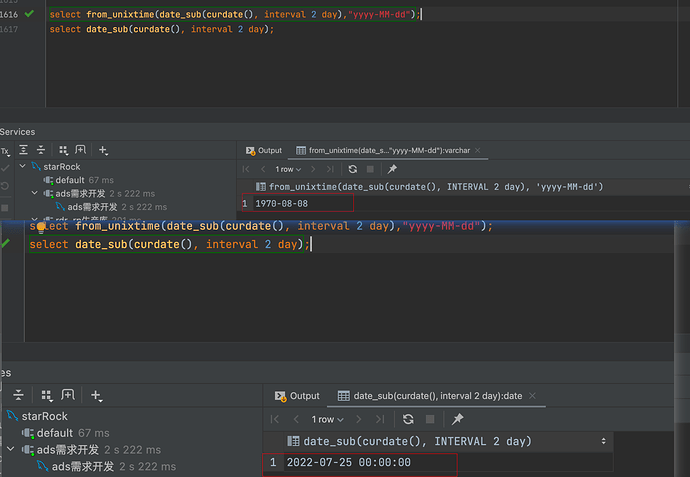Image resolution: width=690 pixels, height=477 pixels.
Task: Reload the date_sub result page
Action: (408, 419)
